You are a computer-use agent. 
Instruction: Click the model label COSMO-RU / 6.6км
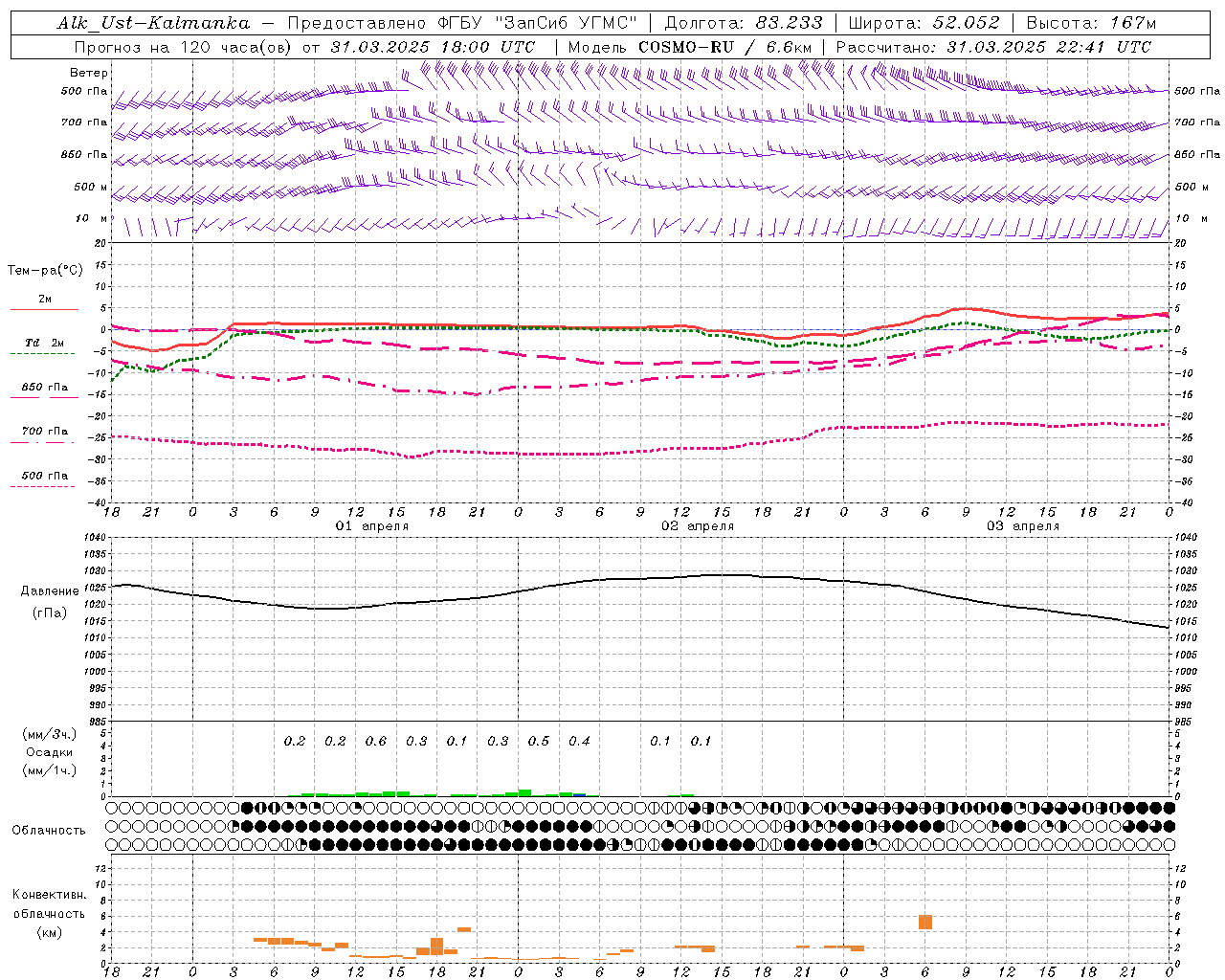pyautogui.click(x=725, y=47)
